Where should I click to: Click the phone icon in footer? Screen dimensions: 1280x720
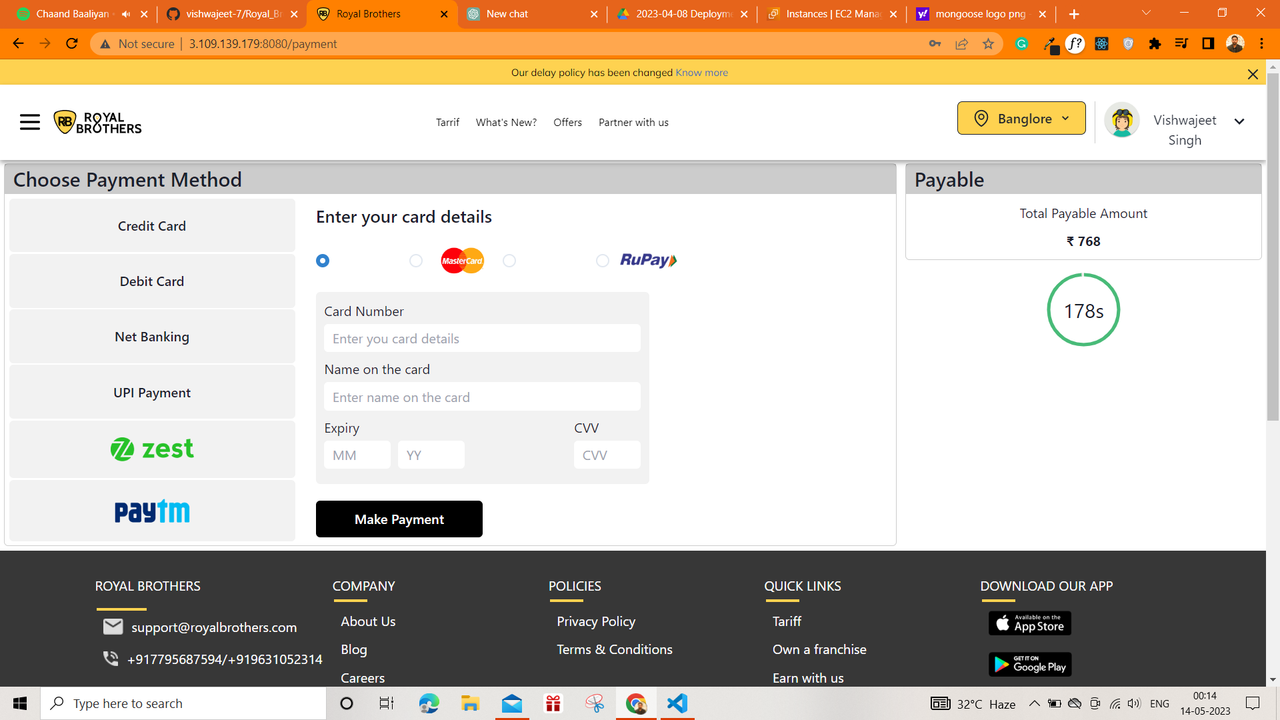pos(111,659)
